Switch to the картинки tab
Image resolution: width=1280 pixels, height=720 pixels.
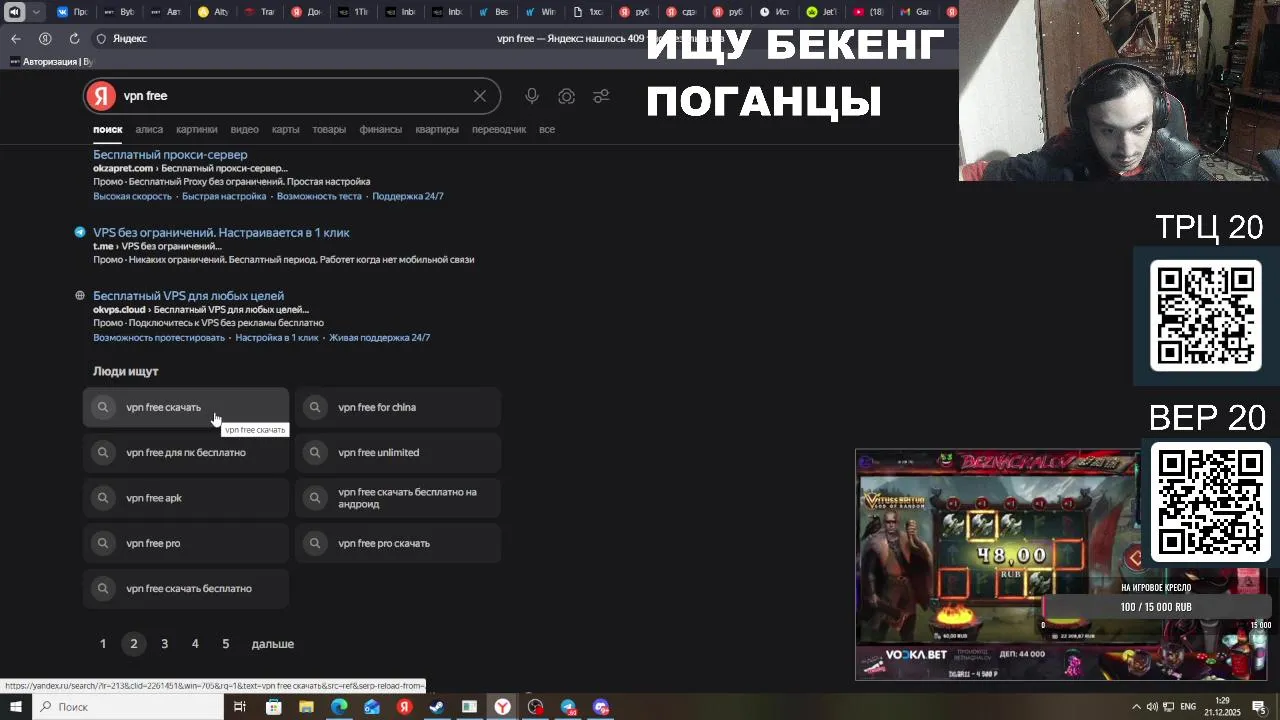(x=197, y=129)
